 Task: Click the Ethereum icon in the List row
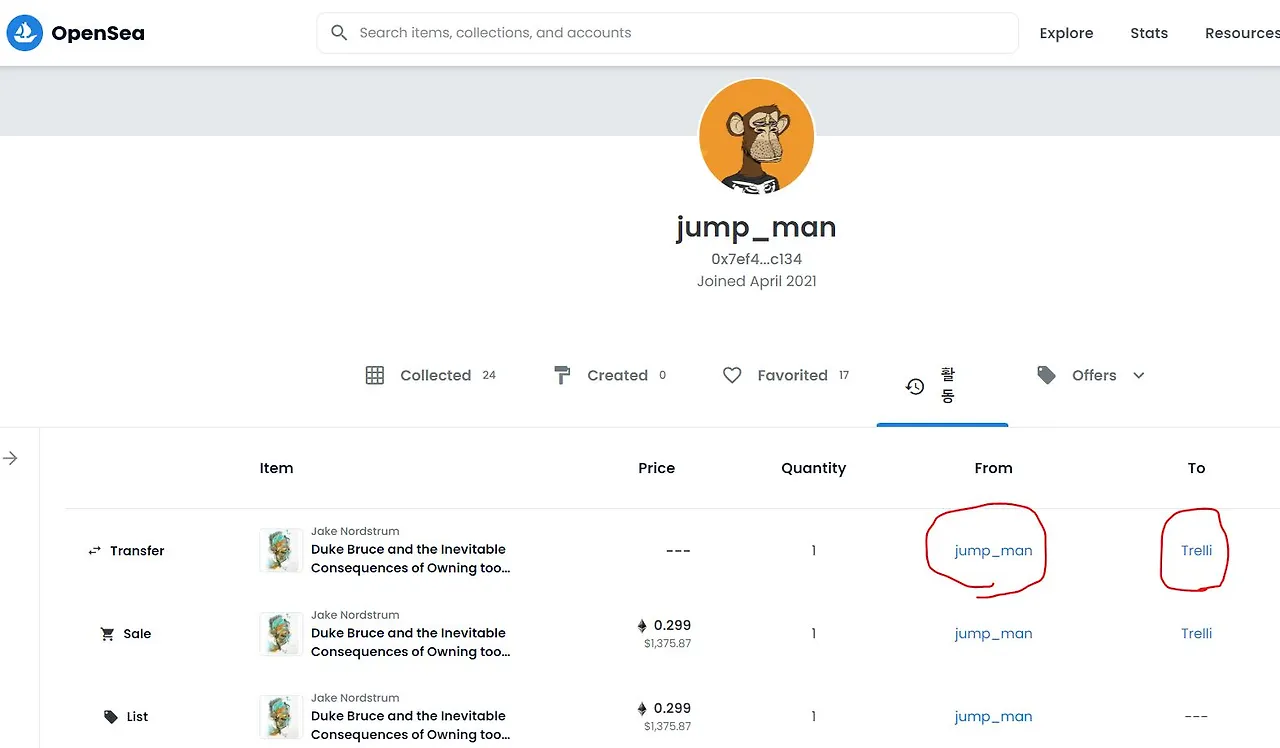point(642,709)
